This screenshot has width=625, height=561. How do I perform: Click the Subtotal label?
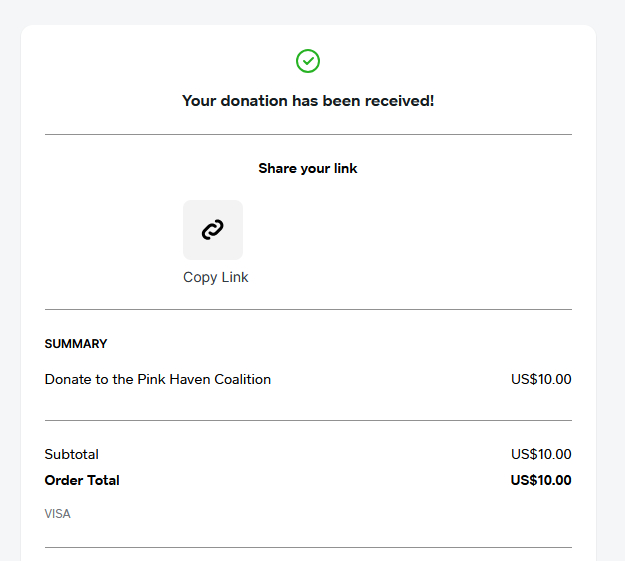coord(72,454)
